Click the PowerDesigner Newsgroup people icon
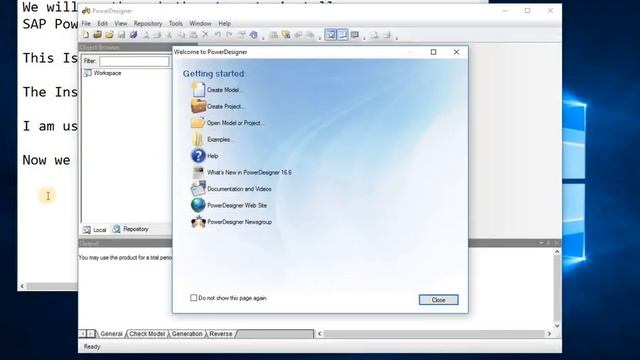This screenshot has height=360, width=640. click(198, 222)
